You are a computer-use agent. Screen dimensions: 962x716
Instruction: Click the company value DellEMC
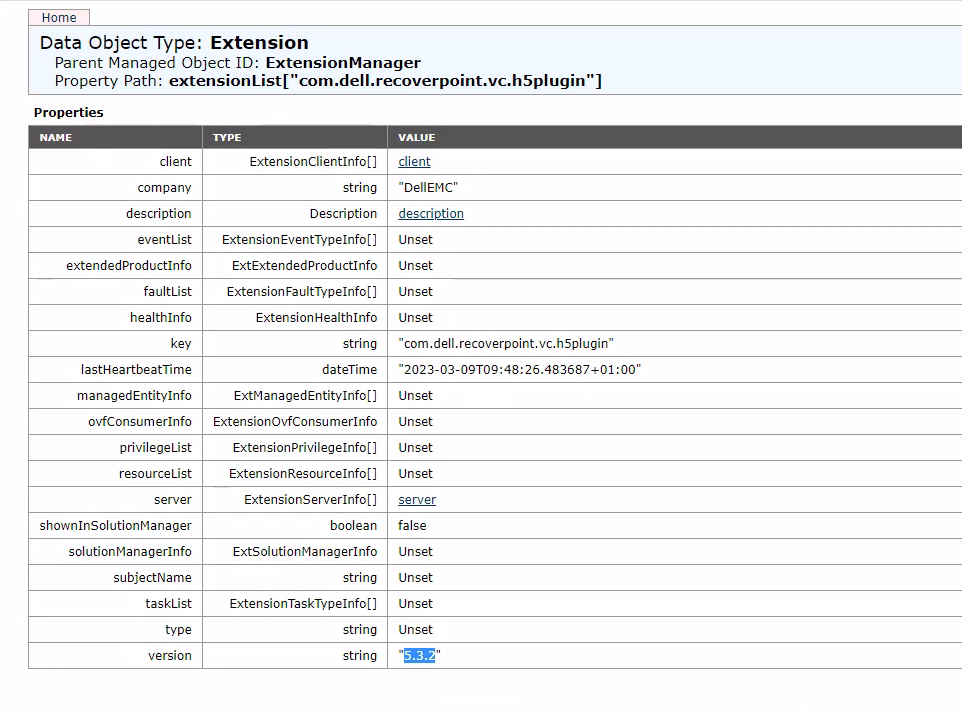pyautogui.click(x=430, y=187)
